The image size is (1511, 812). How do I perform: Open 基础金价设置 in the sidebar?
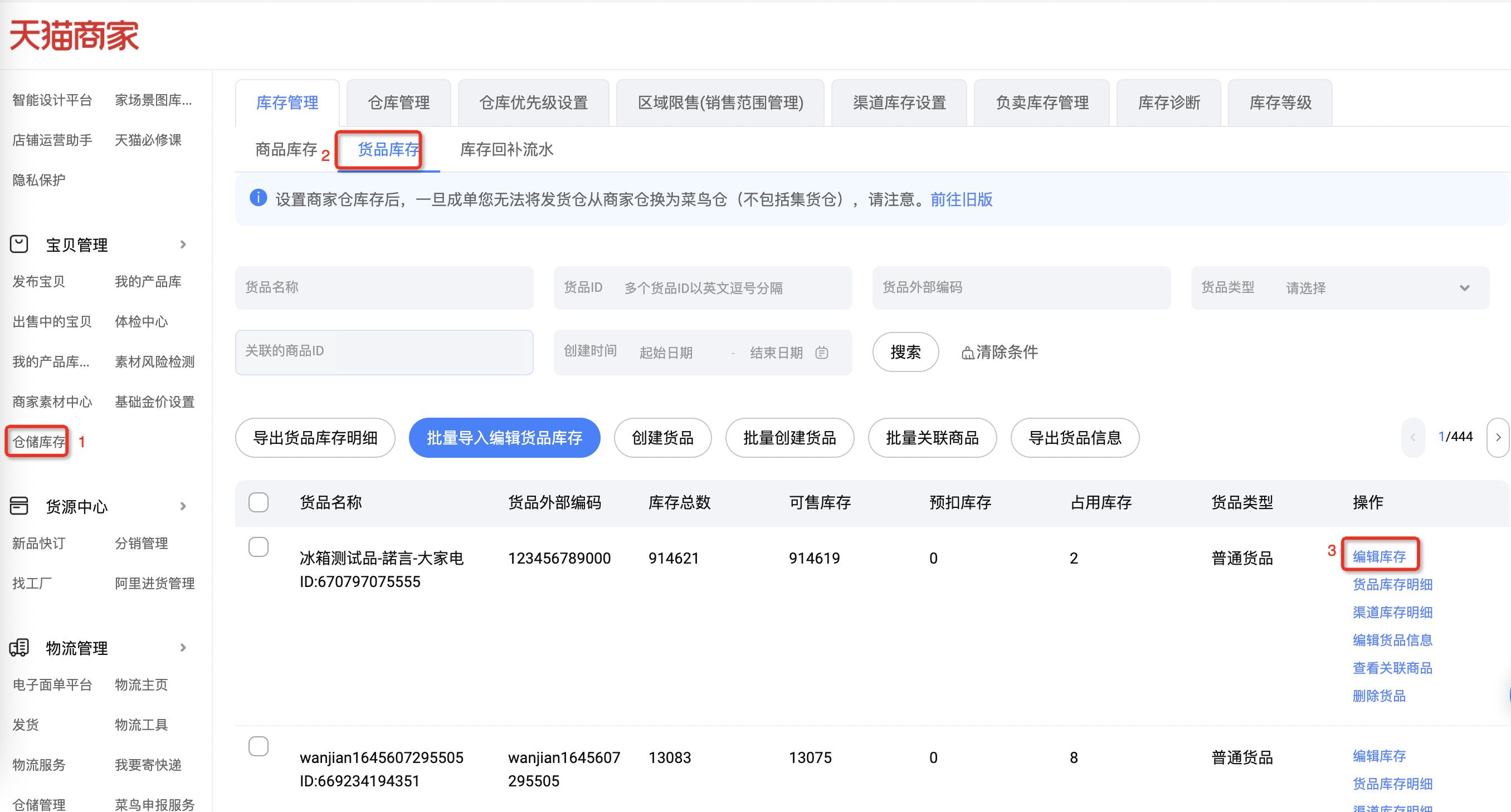(155, 402)
